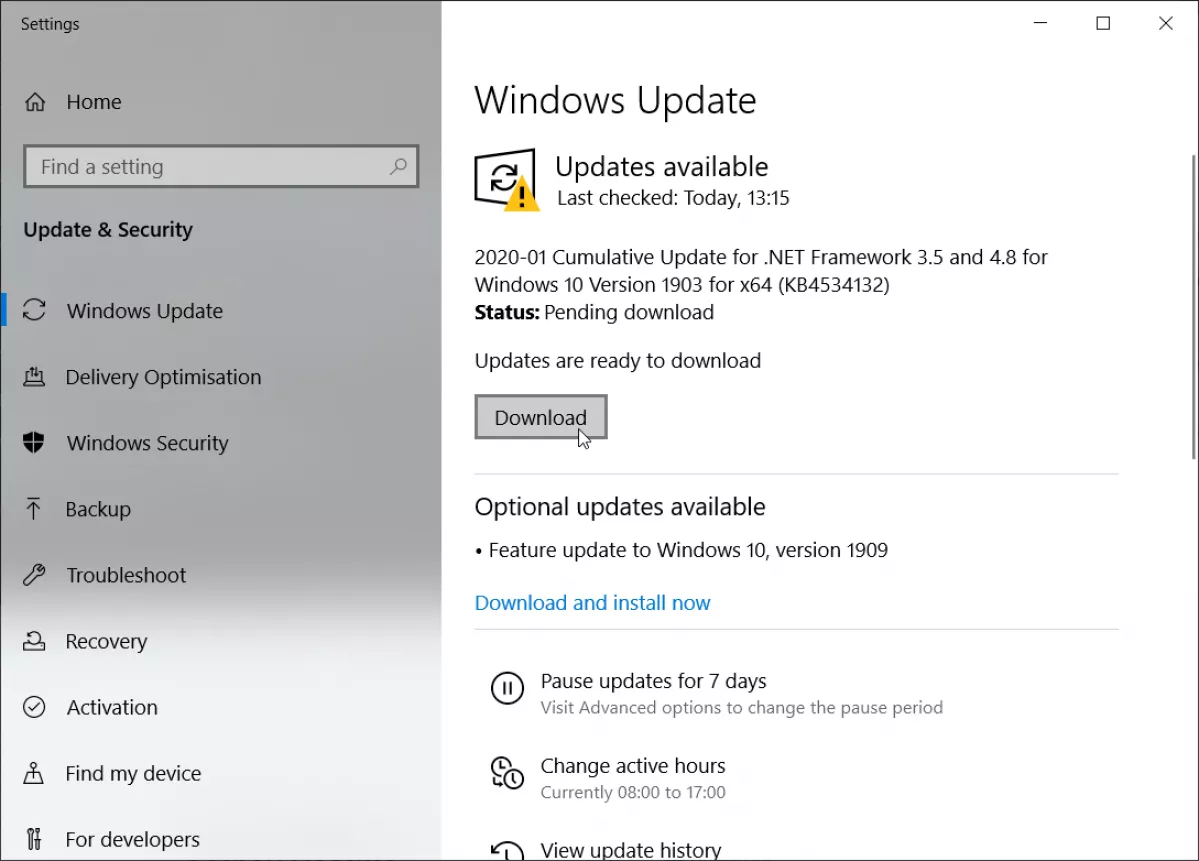1199x861 pixels.
Task: Click the Troubleshoot wrench icon
Action: 34,575
